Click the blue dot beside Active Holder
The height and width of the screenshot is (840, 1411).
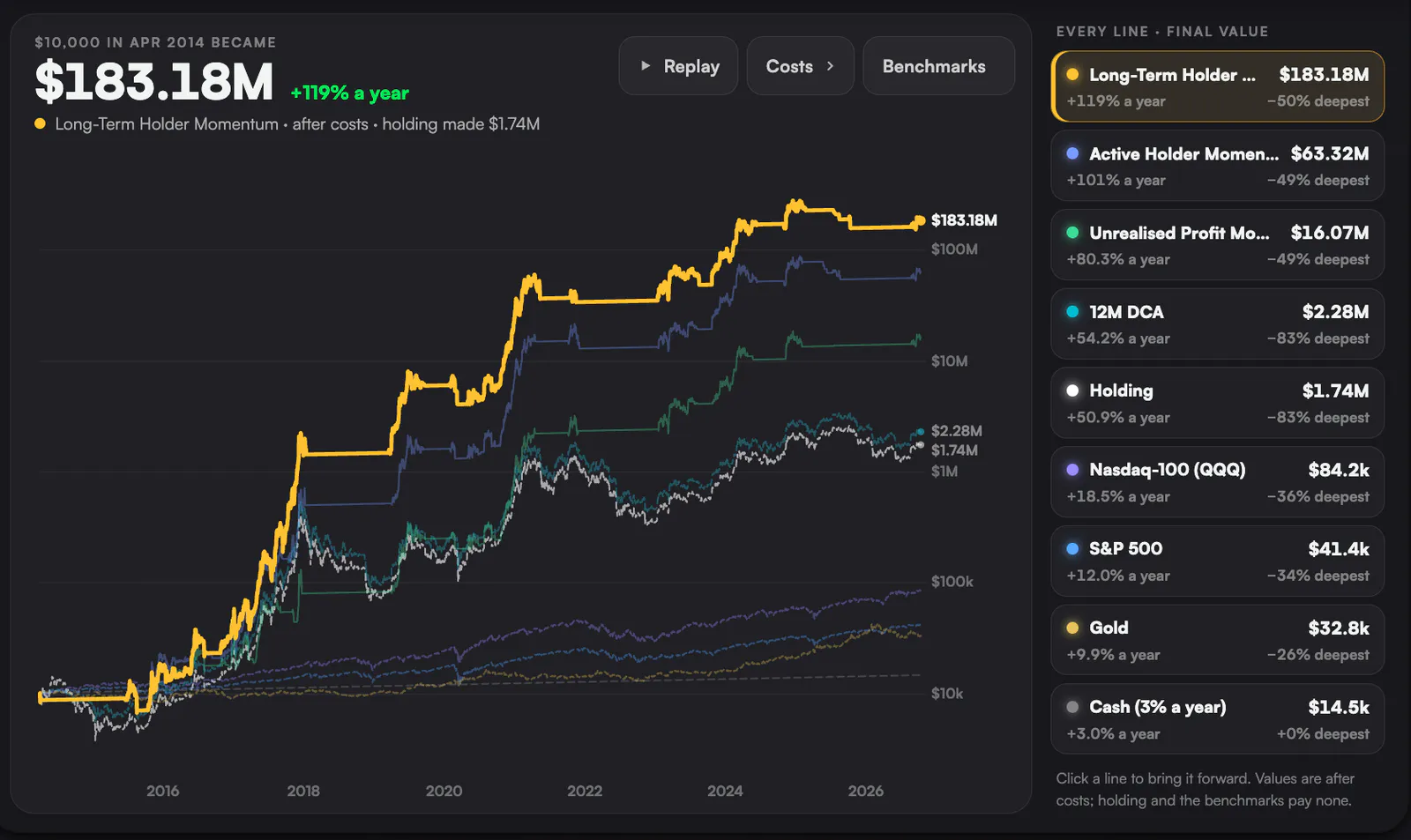click(1072, 153)
